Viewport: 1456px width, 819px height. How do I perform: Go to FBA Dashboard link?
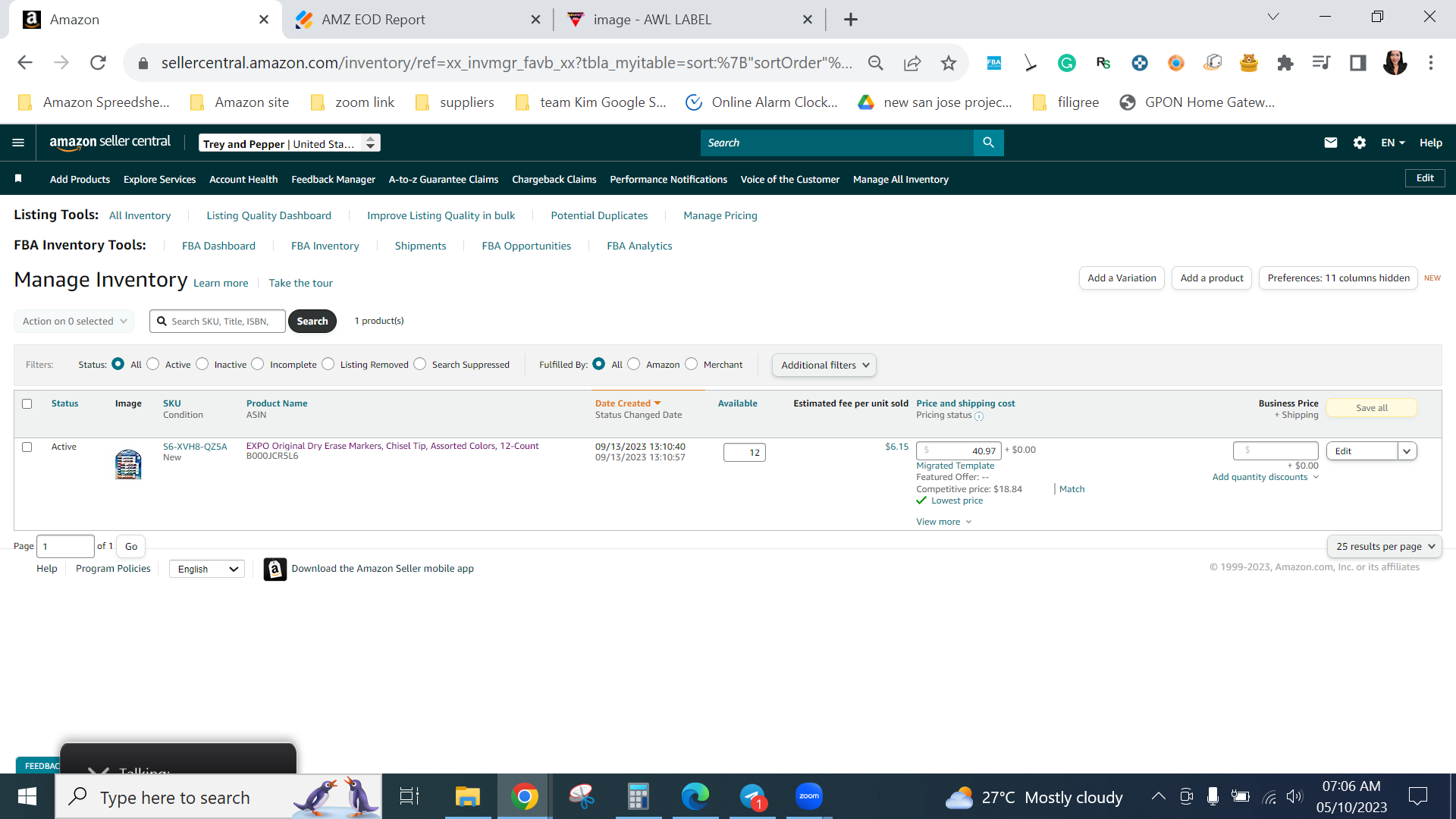pyautogui.click(x=218, y=246)
